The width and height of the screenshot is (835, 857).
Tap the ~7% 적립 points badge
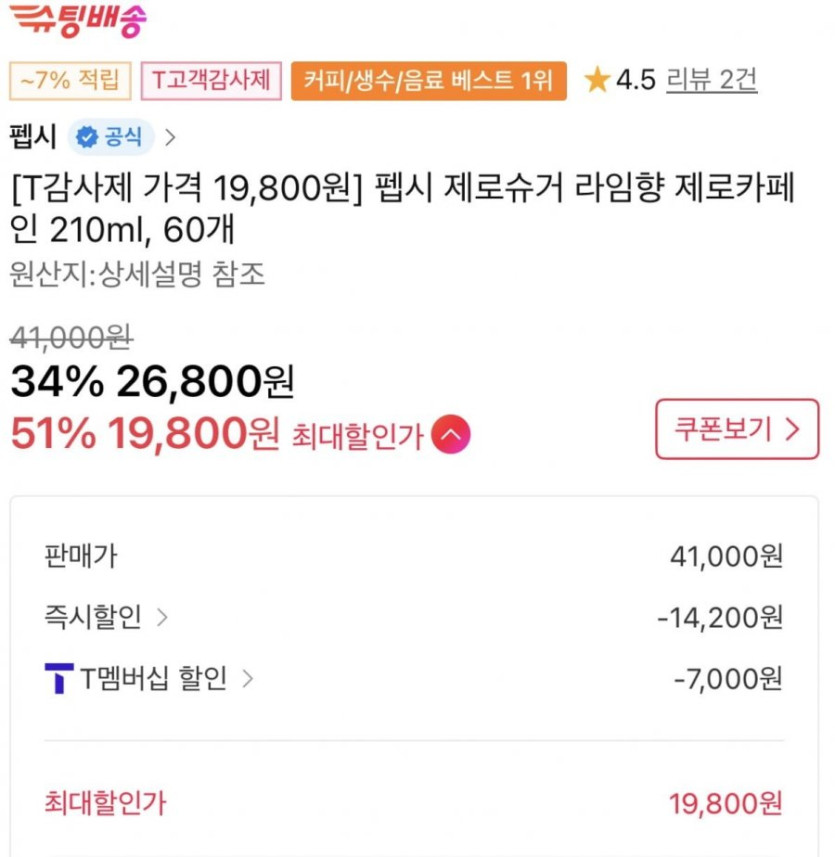click(70, 81)
